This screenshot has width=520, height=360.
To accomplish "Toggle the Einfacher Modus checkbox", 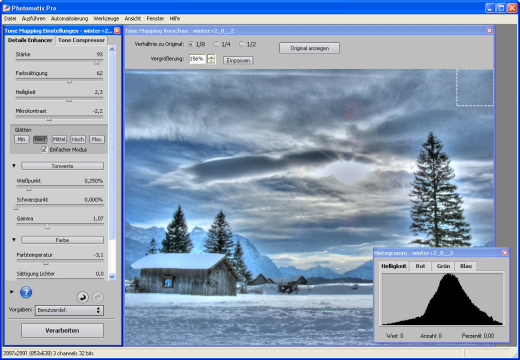I will point(44,149).
